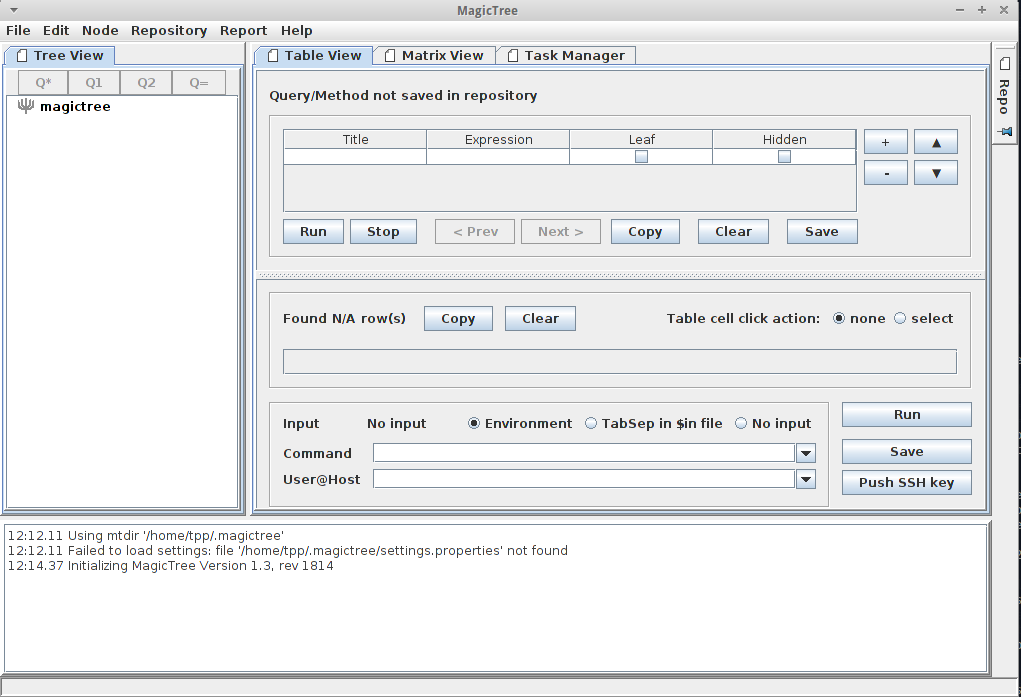Choose the 'TabSep in $in file' input option
The width and height of the screenshot is (1021, 697).
[x=653, y=423]
